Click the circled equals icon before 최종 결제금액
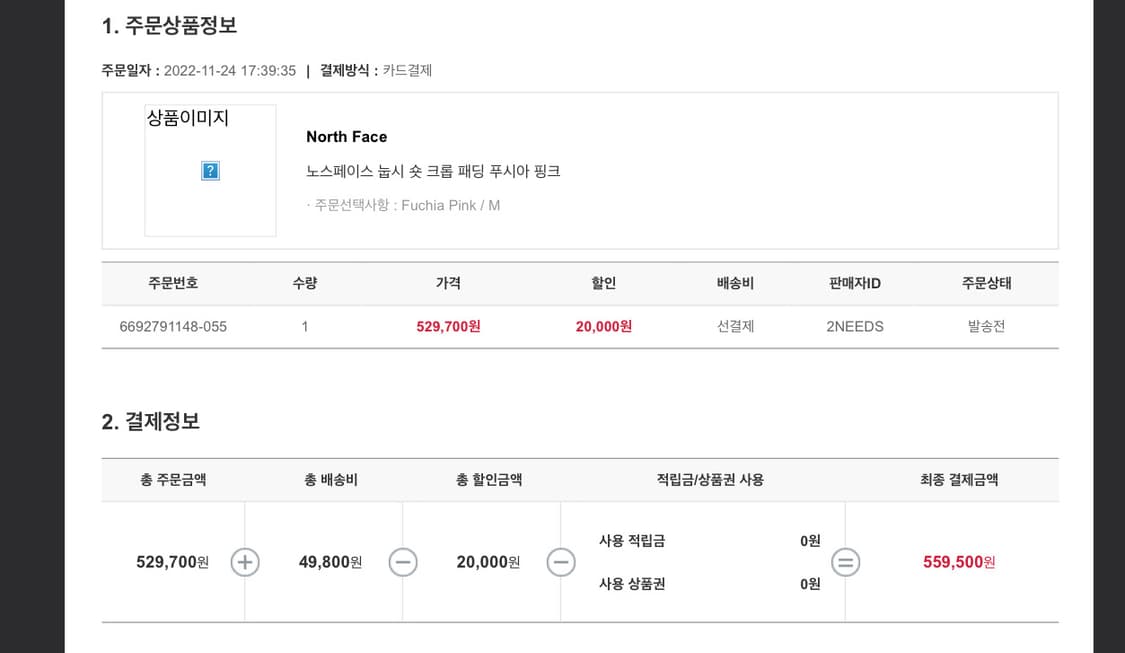 [x=845, y=562]
